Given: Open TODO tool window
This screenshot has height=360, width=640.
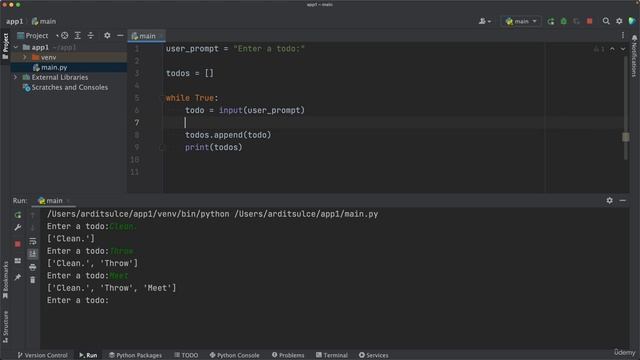Looking at the screenshot, I should point(186,355).
